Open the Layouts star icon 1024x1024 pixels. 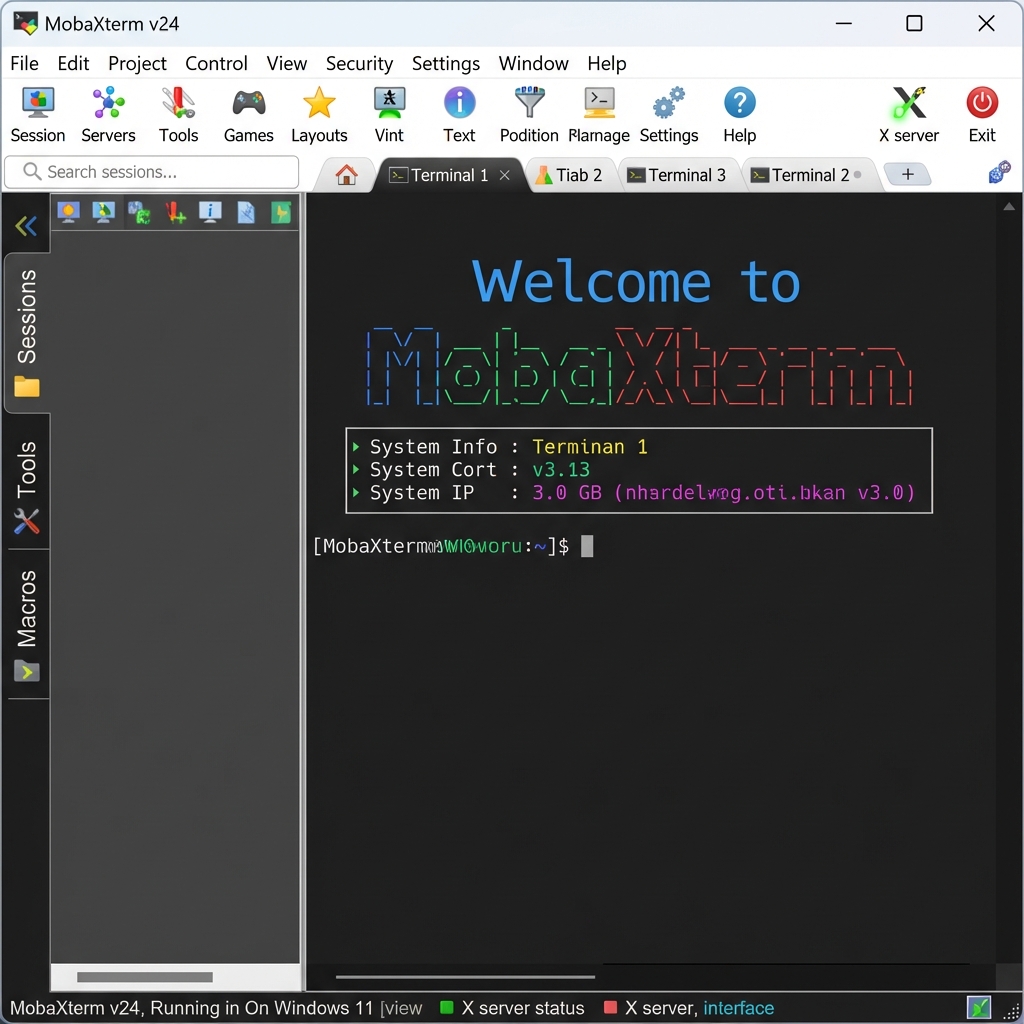click(319, 112)
